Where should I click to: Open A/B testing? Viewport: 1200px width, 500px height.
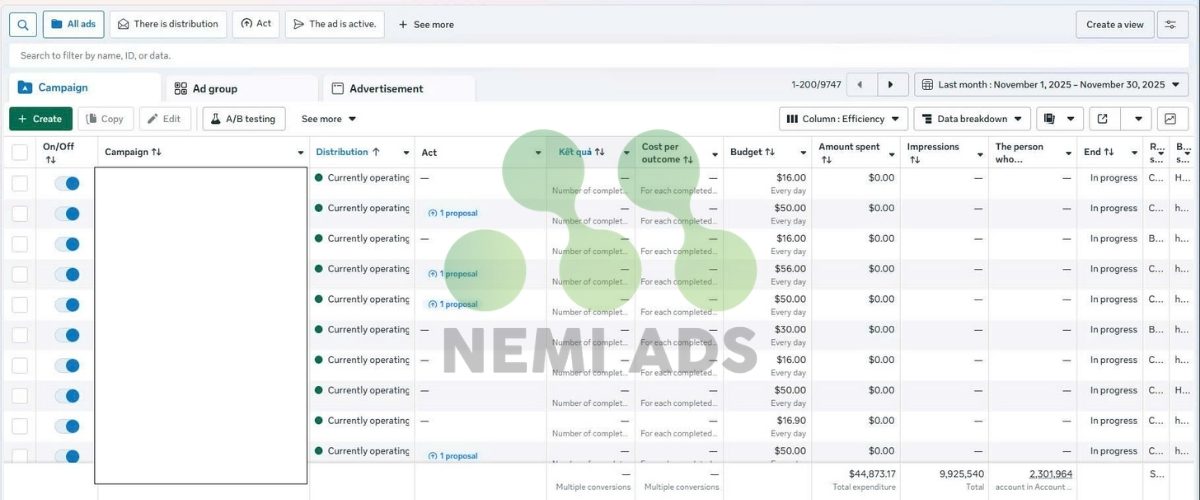[x=244, y=119]
